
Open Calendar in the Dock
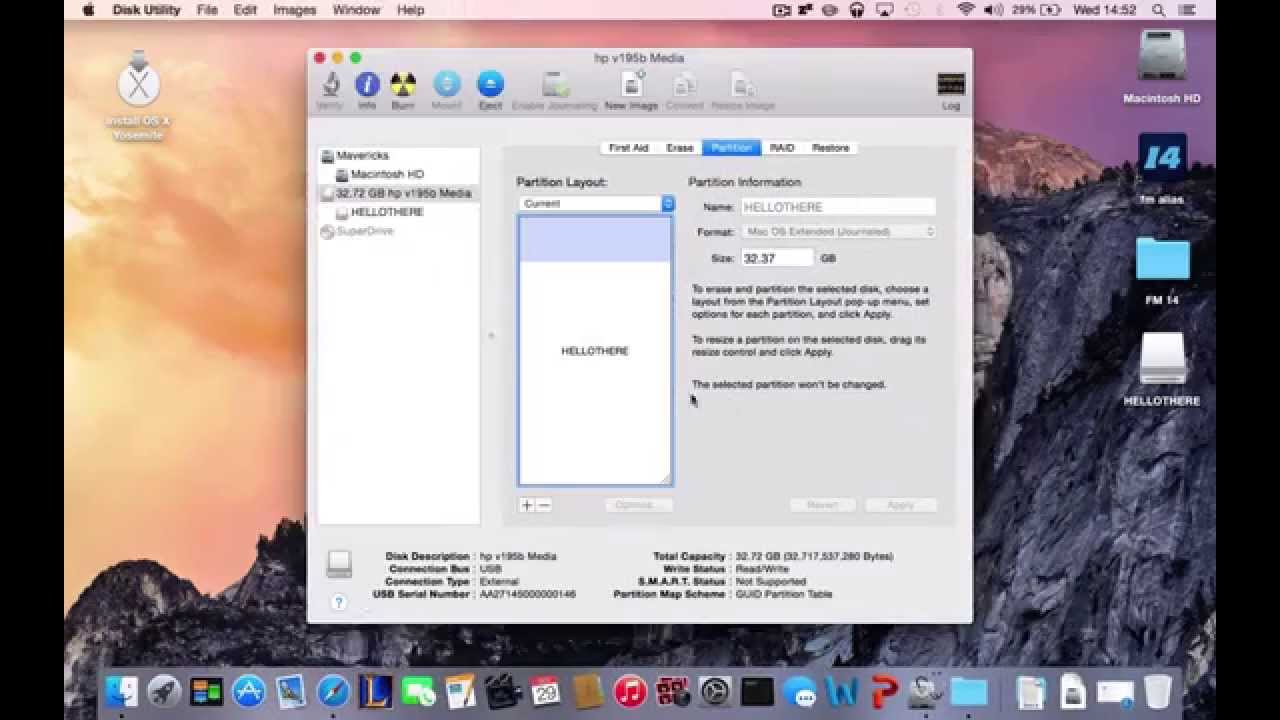click(545, 691)
